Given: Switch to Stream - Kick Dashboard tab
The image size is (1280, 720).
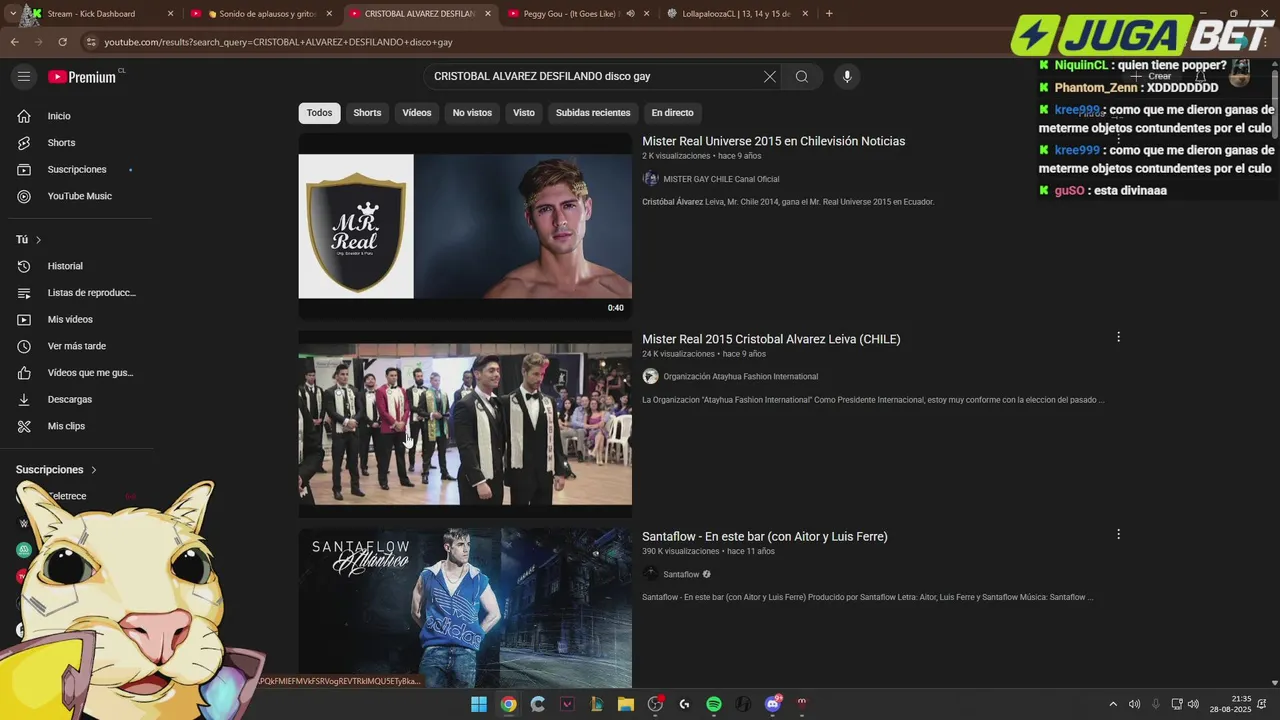Looking at the screenshot, I should (x=92, y=14).
